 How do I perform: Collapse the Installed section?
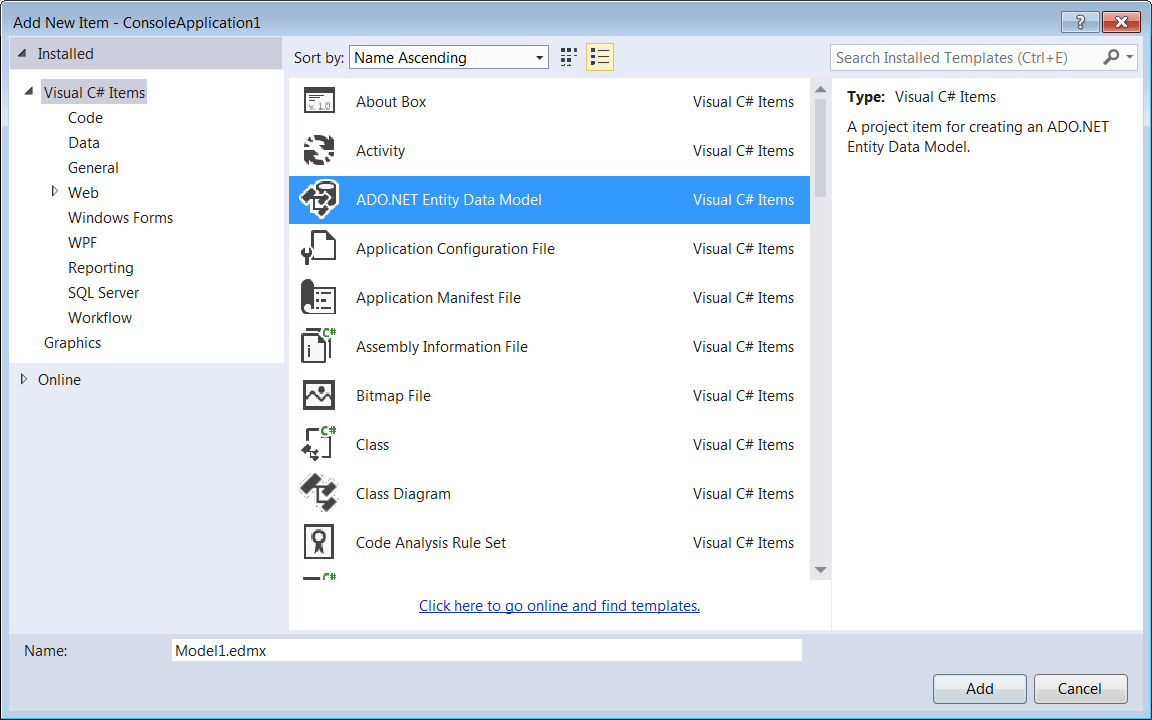click(22, 54)
